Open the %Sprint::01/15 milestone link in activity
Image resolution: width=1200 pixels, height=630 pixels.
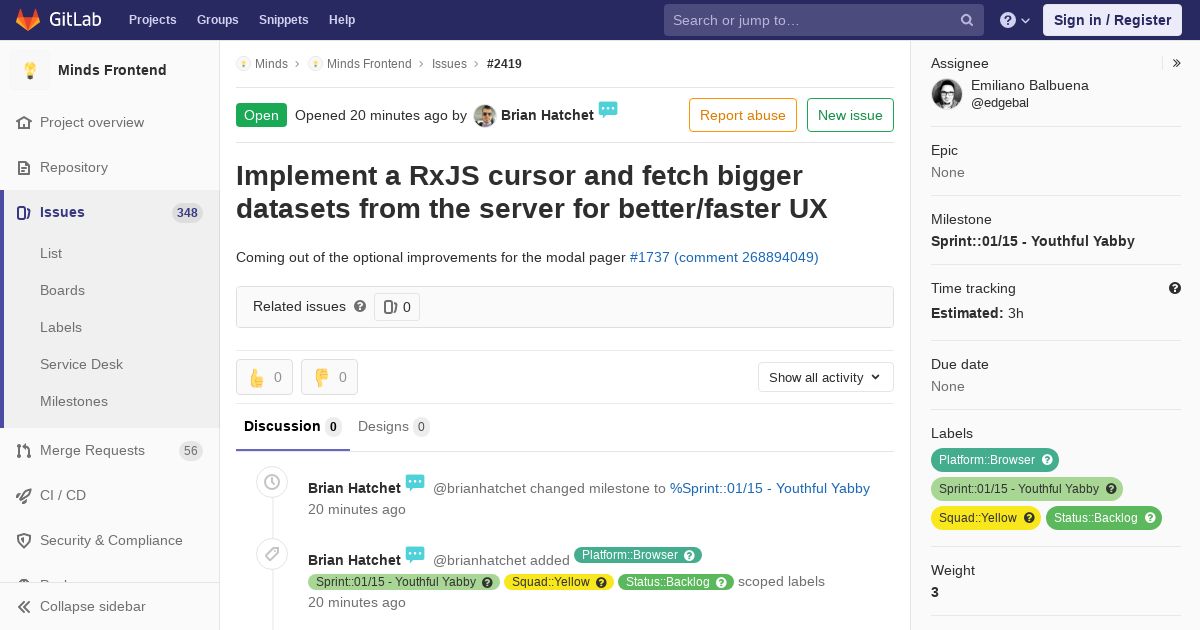770,488
